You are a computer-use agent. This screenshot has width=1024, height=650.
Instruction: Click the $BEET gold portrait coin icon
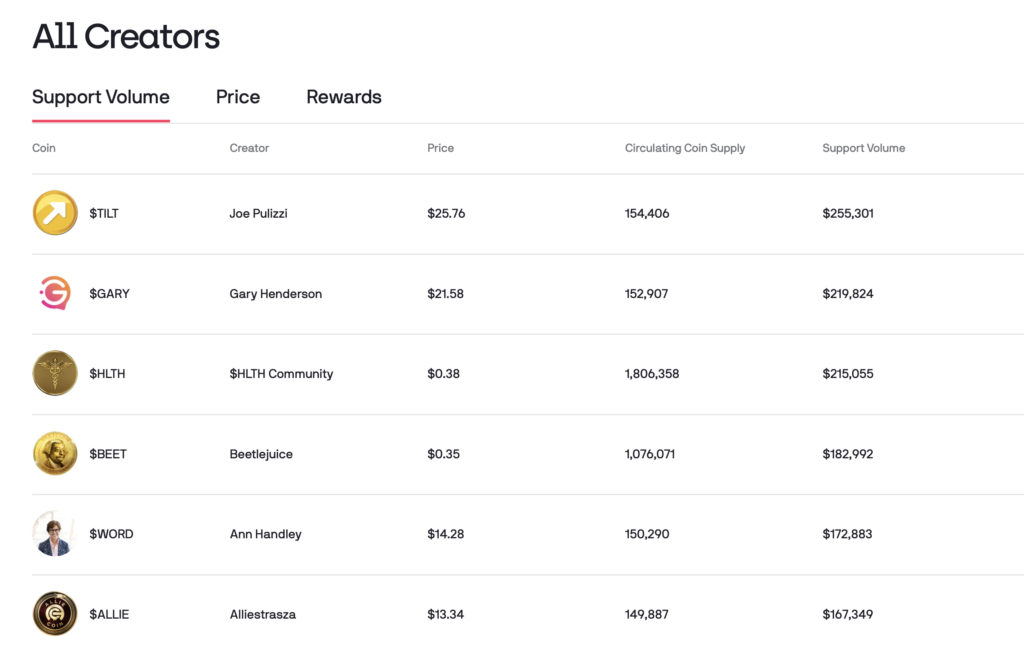pyautogui.click(x=55, y=453)
